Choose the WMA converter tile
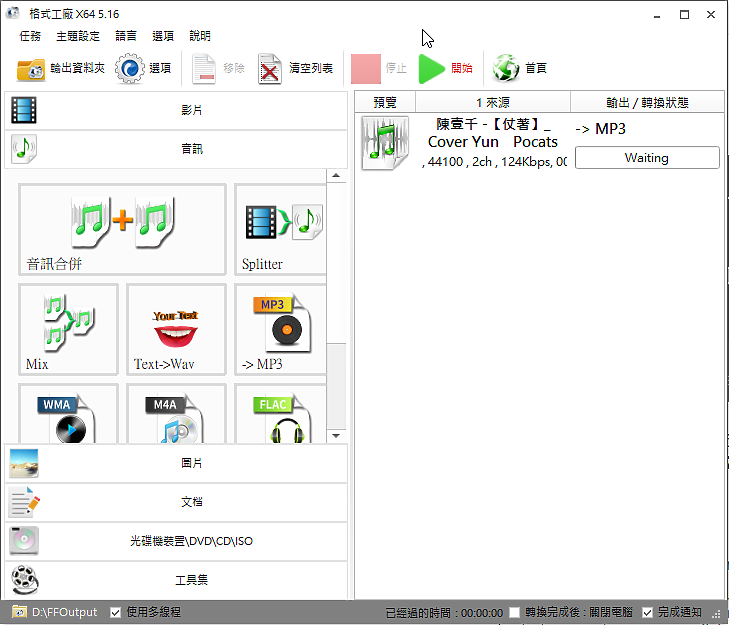The image size is (729, 625). point(68,413)
